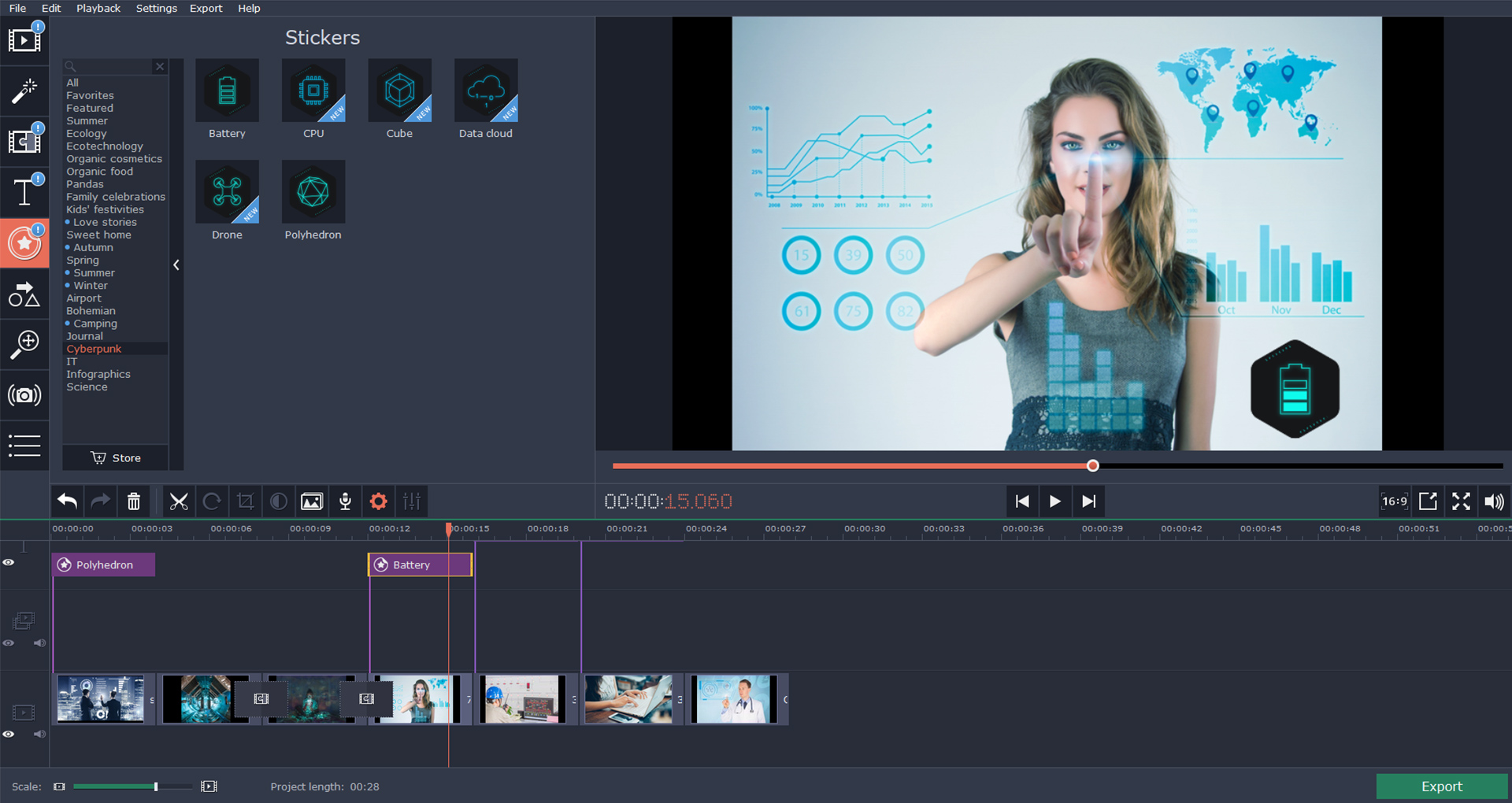Open the Settings menu
This screenshot has width=1512, height=803.
pyautogui.click(x=156, y=8)
